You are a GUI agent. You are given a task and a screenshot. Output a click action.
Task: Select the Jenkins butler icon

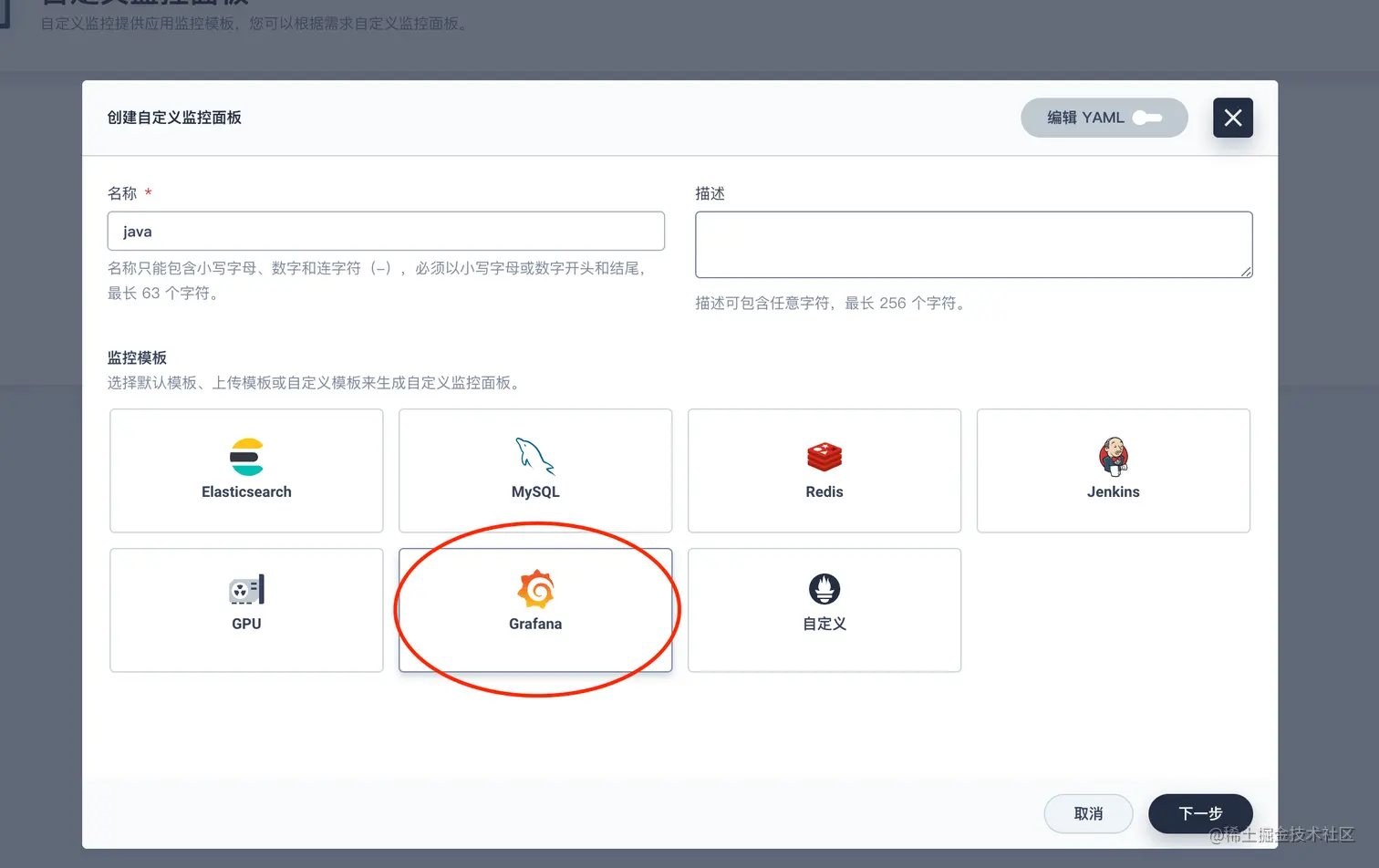click(x=1114, y=457)
